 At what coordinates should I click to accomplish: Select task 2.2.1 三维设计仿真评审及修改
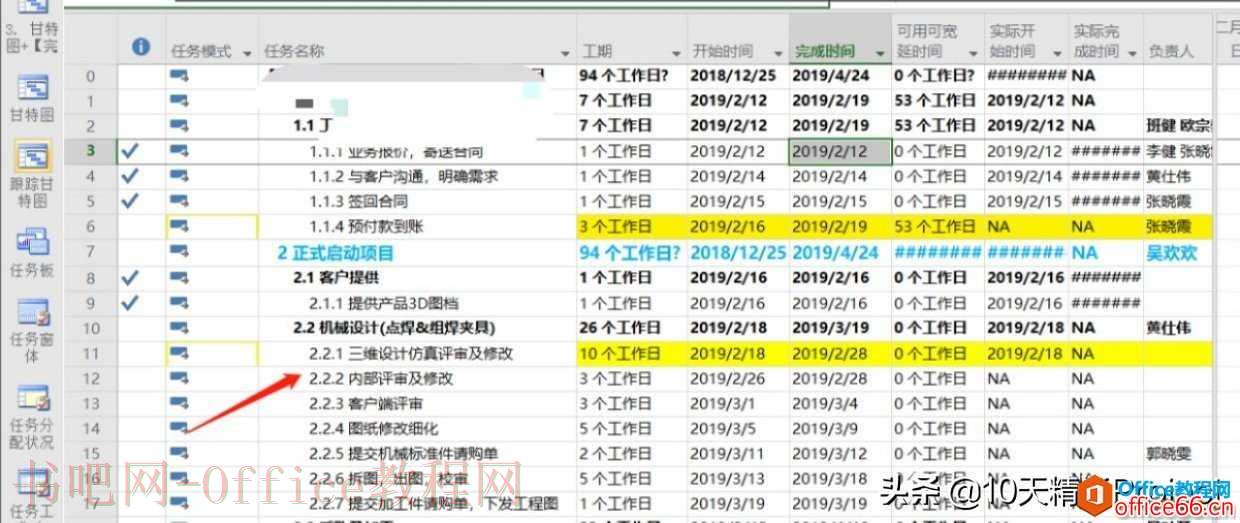coord(411,353)
